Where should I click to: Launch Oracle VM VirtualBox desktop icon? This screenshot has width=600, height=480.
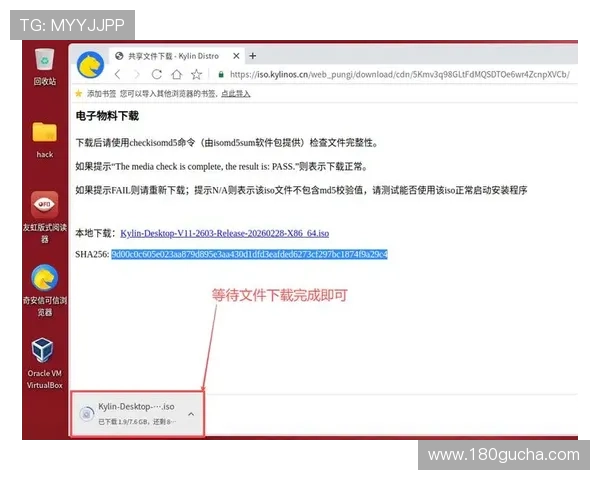pos(45,363)
